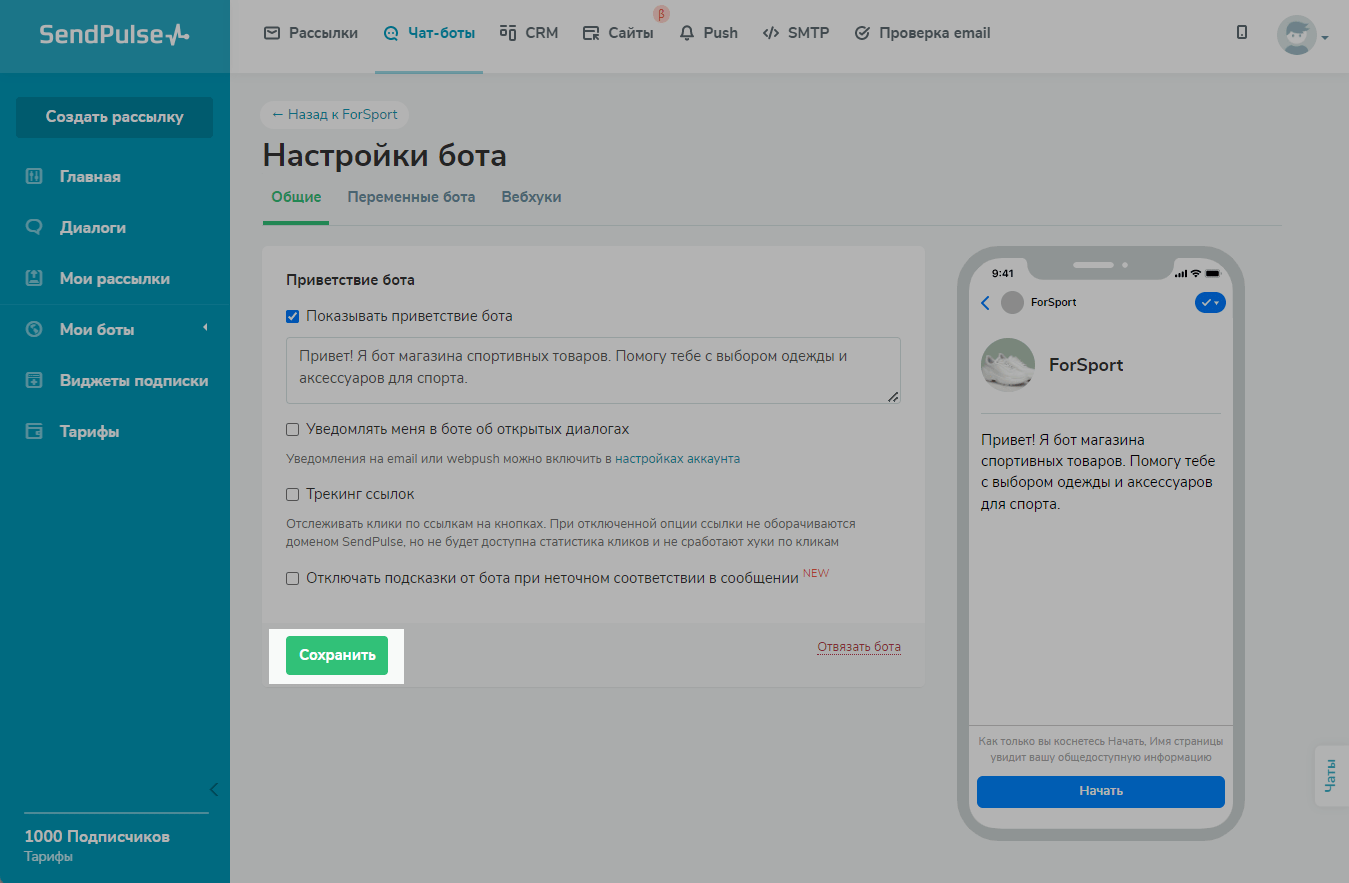Click the SendPulse logo
1349x883 pixels.
[114, 34]
